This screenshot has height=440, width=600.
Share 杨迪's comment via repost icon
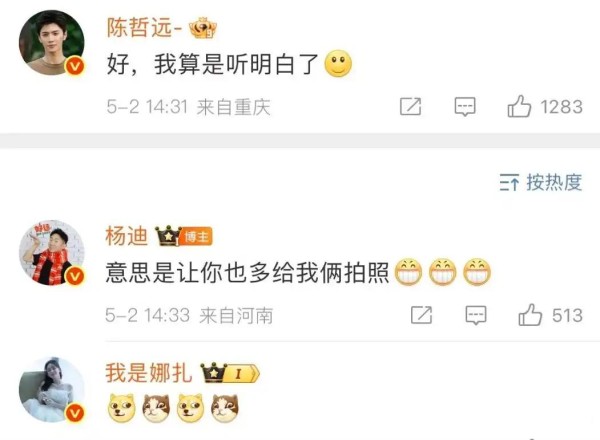[421, 315]
